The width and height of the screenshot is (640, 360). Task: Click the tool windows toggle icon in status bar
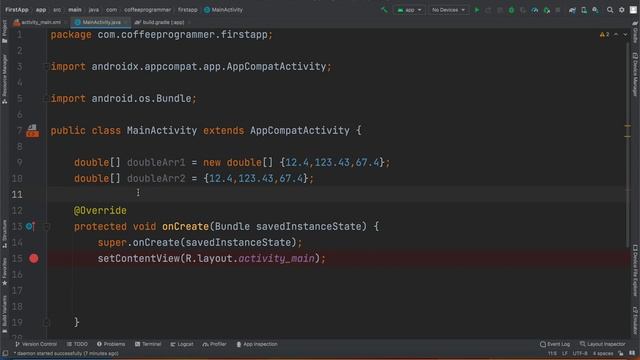[5, 353]
